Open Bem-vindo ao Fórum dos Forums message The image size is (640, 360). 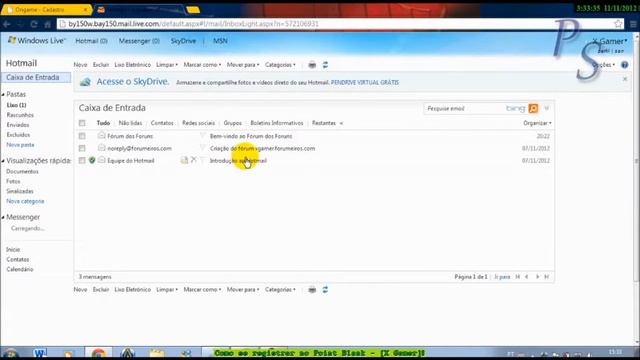(x=251, y=136)
